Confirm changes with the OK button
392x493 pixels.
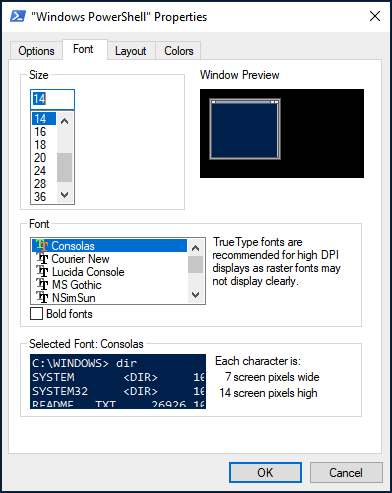tap(265, 472)
